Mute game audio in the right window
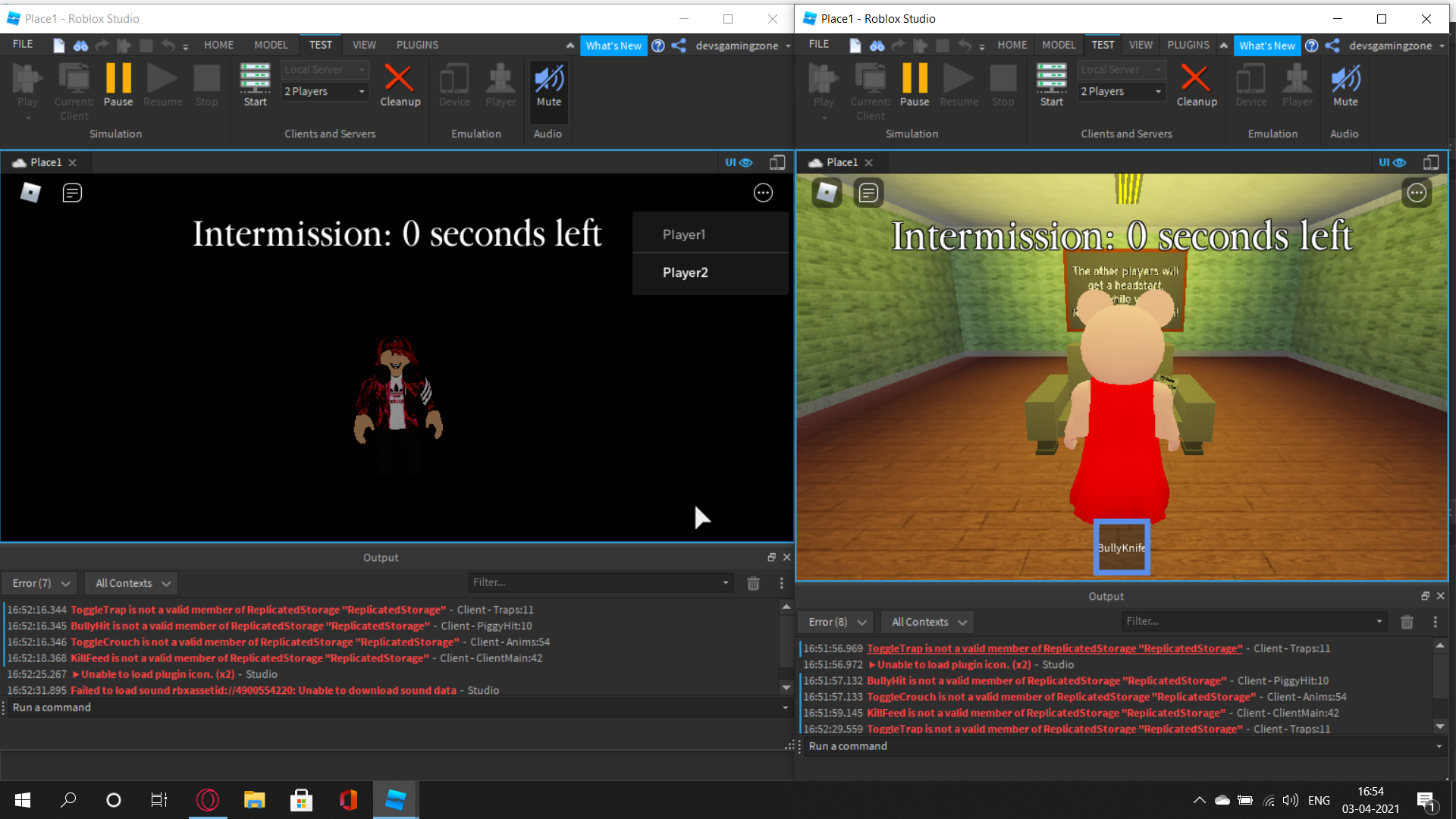1456x819 pixels. 1345,83
